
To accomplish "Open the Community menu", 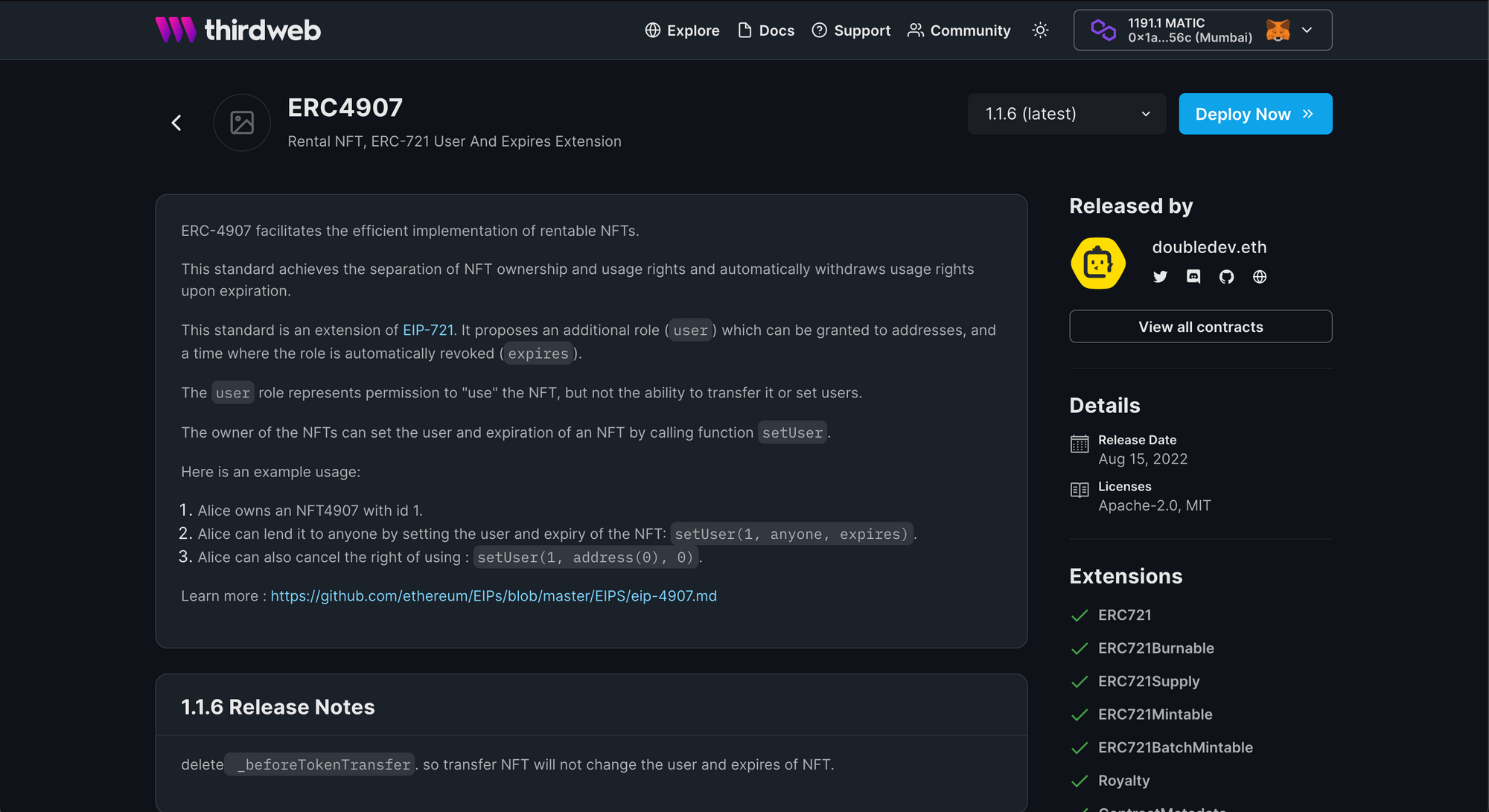I will click(959, 31).
